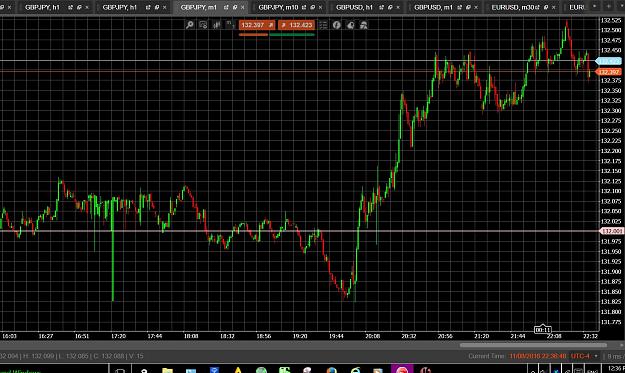Image resolution: width=625 pixels, height=373 pixels.
Task: Click the 132.525 price axis label
Action: click(610, 20)
